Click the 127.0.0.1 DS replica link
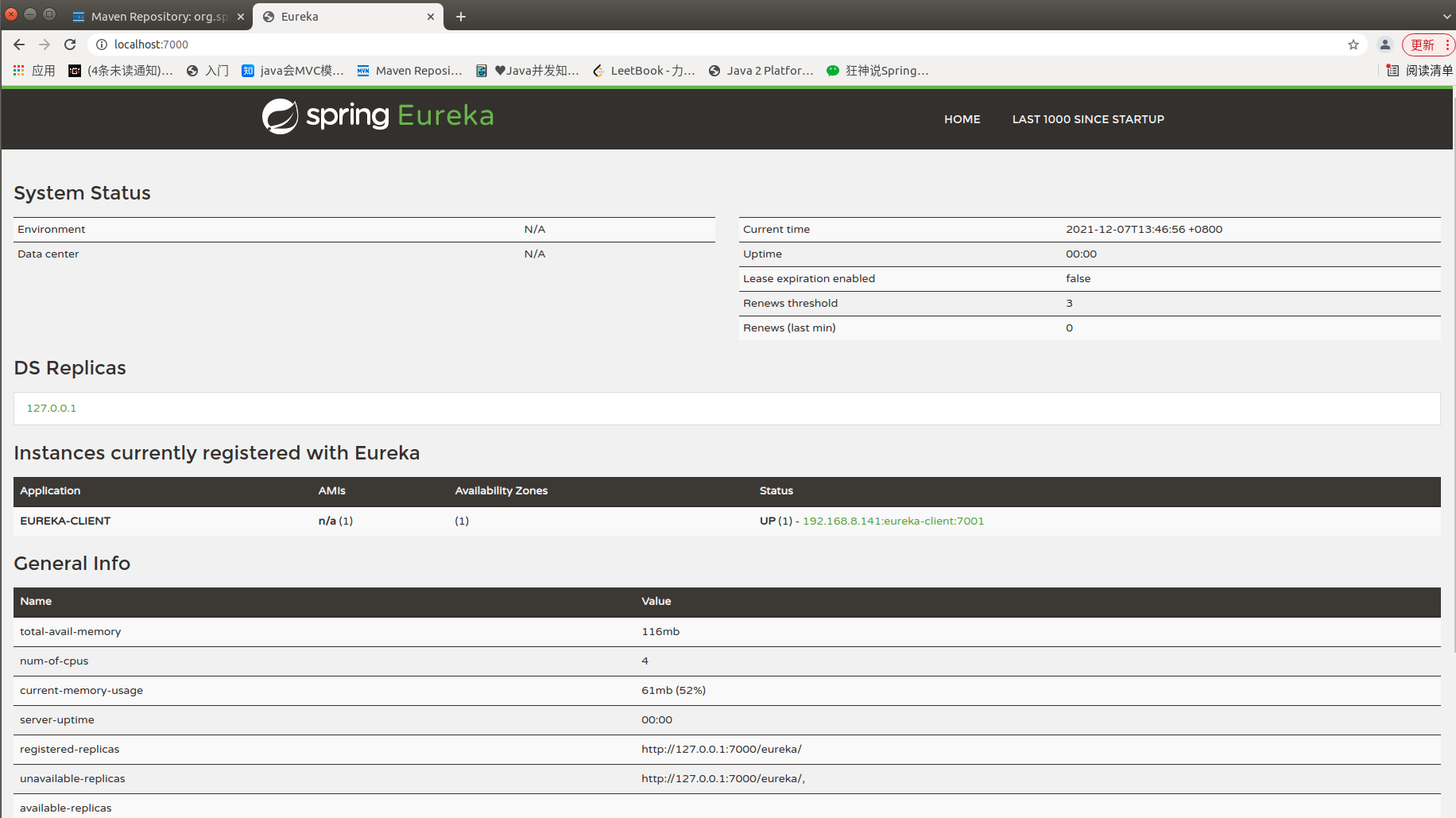Screen dimensions: 1456x818 coord(52,408)
